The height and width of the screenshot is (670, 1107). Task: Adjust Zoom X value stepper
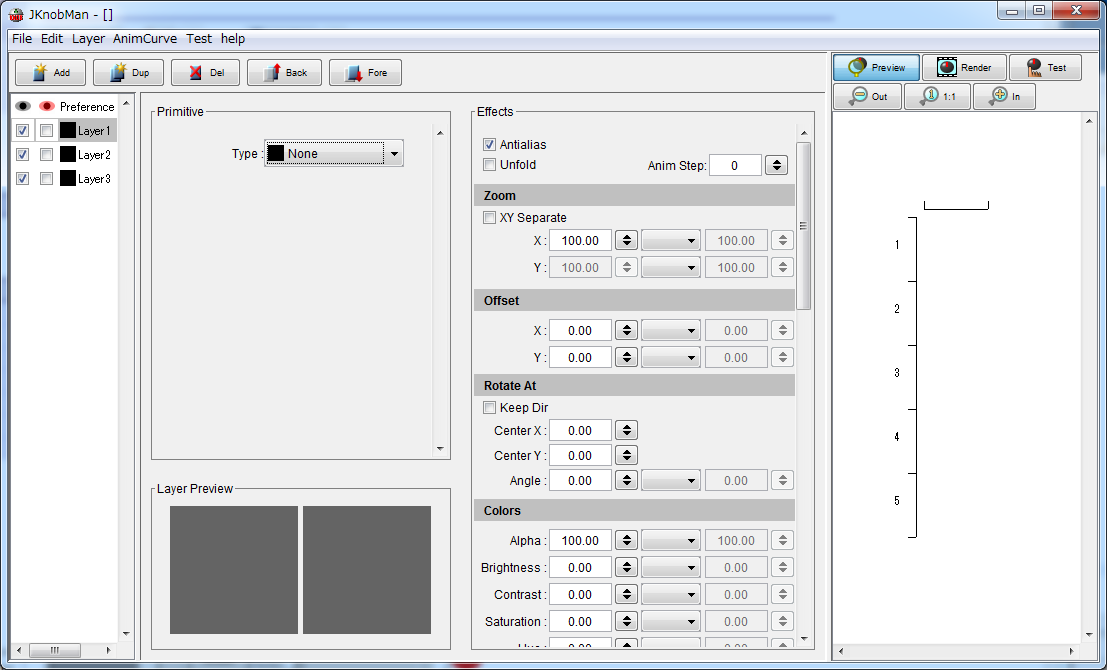(626, 241)
